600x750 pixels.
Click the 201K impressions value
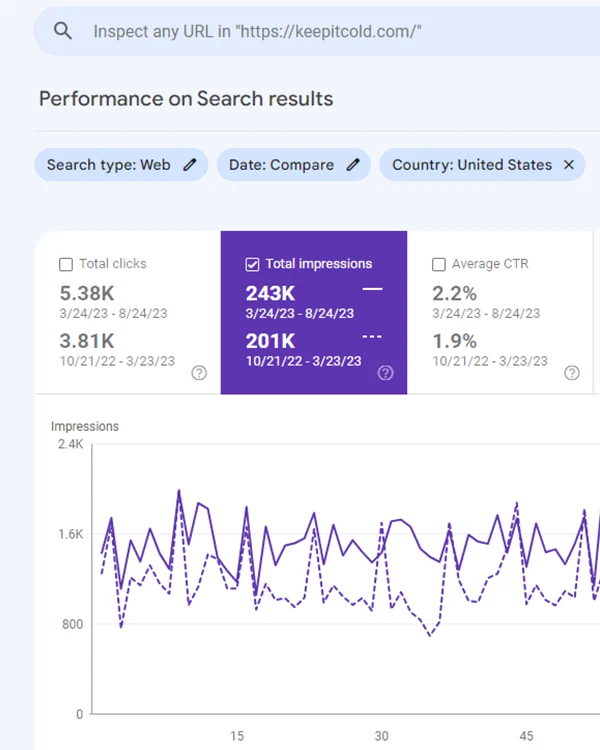(x=270, y=341)
